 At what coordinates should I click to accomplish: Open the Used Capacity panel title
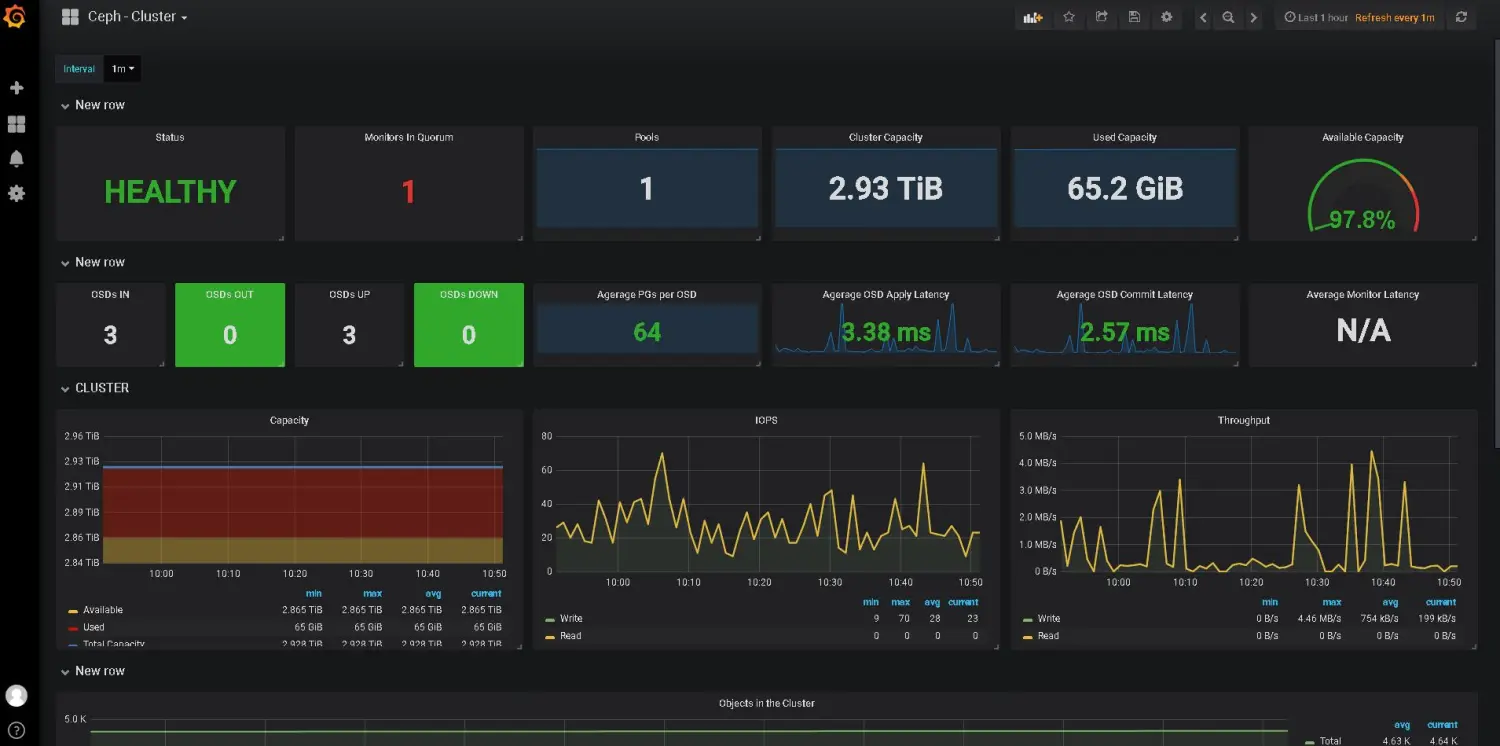[1125, 137]
